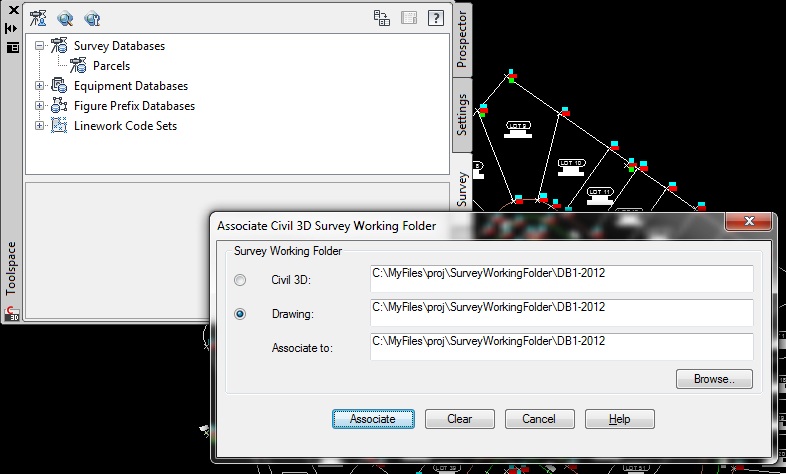Expand the Equipment Databases node
Screen dimensions: 786x474
point(40,86)
